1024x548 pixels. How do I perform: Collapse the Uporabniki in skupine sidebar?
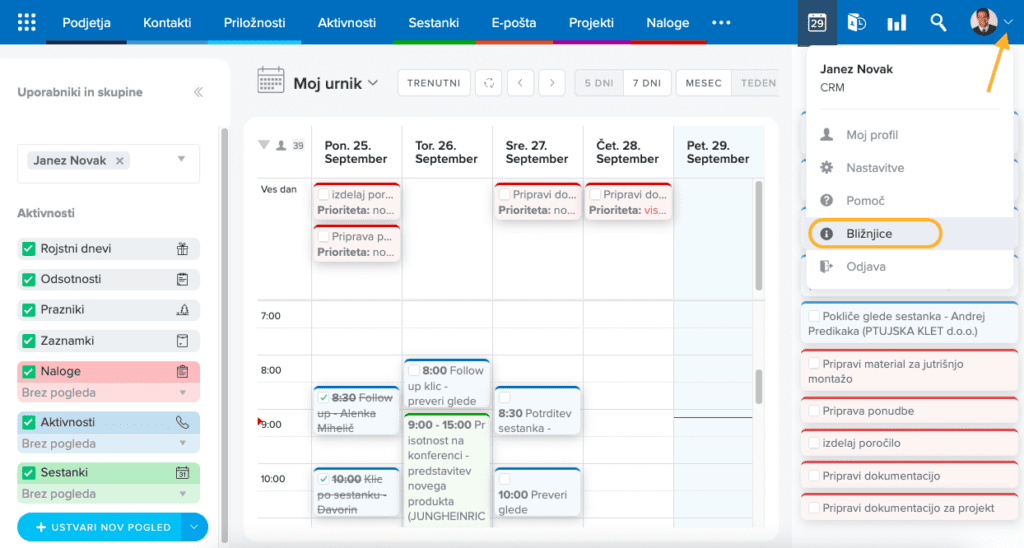click(198, 92)
